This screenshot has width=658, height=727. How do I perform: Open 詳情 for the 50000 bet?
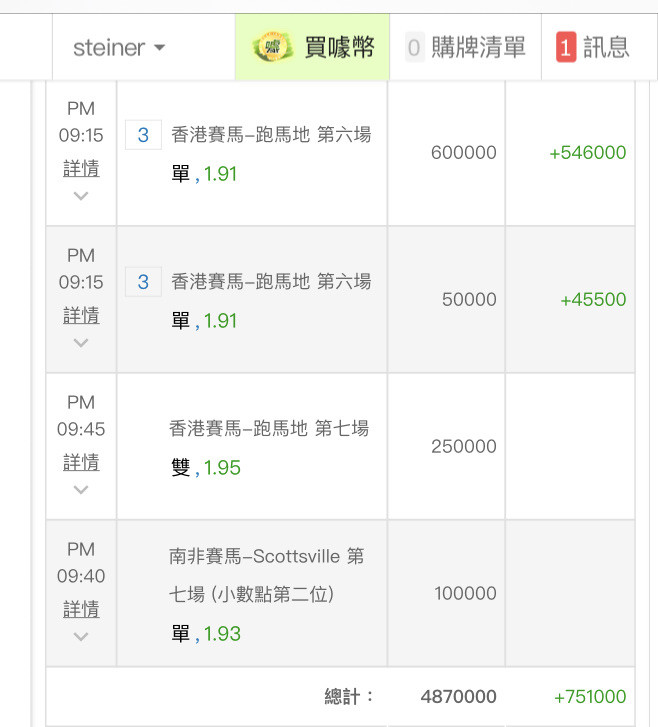[x=81, y=315]
